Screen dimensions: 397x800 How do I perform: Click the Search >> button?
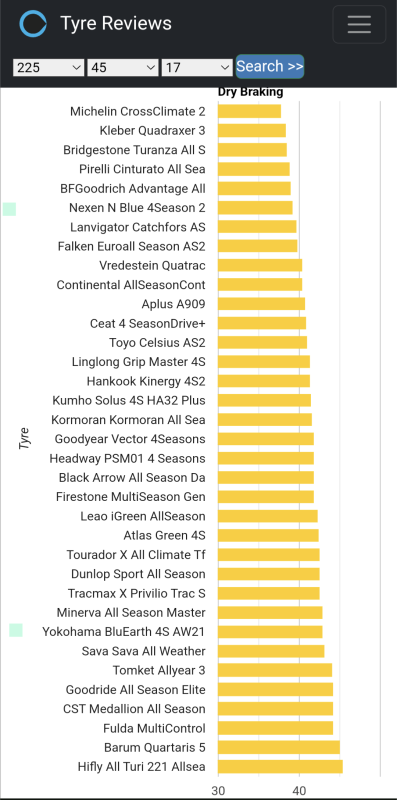tap(270, 66)
